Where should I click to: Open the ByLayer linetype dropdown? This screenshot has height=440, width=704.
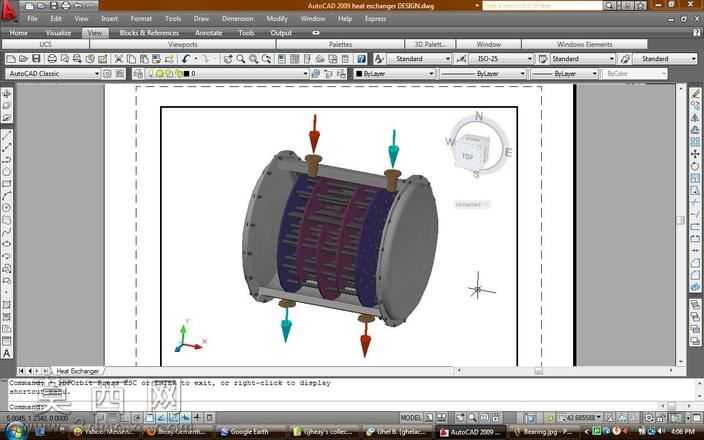tap(483, 74)
